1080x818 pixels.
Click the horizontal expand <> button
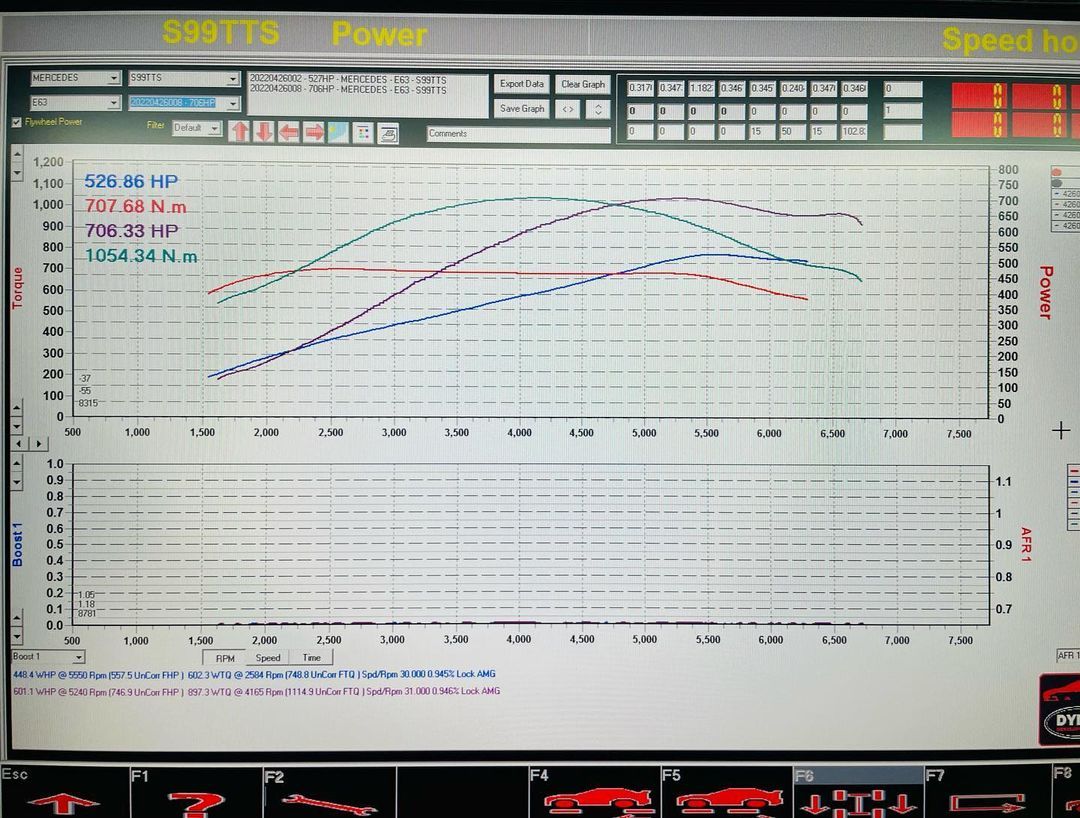[568, 109]
